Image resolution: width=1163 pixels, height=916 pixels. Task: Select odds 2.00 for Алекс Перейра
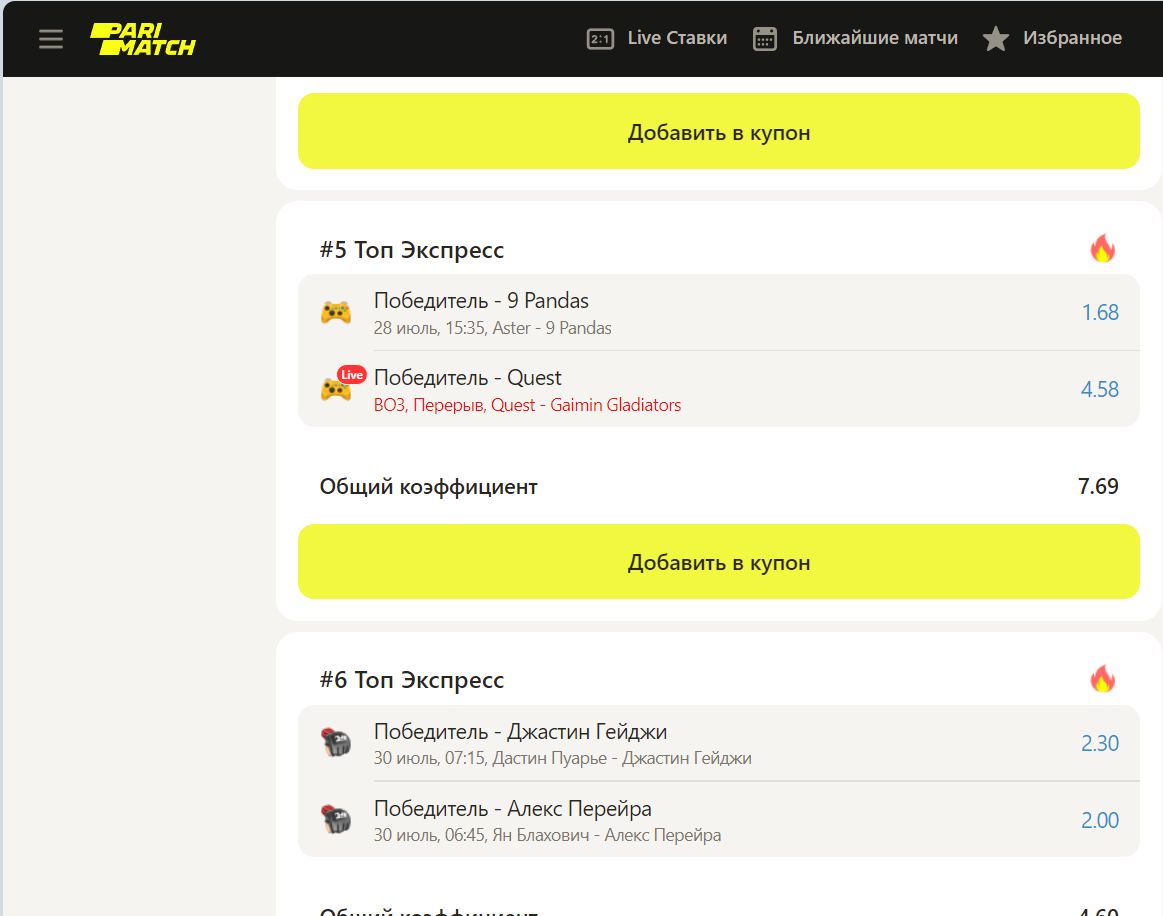click(1100, 820)
